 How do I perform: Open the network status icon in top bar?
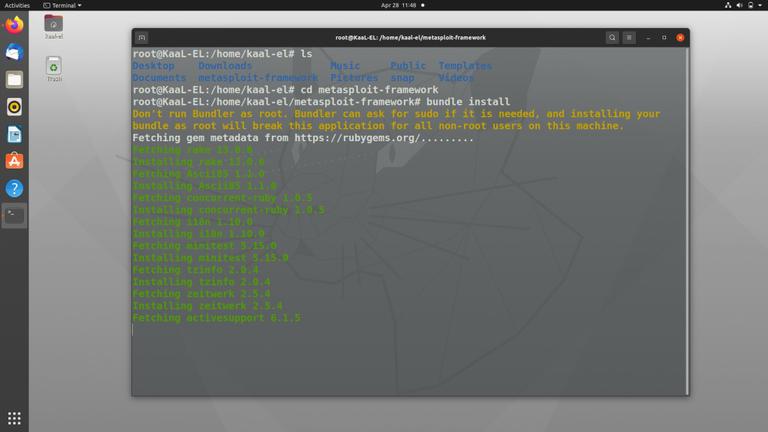click(x=728, y=5)
